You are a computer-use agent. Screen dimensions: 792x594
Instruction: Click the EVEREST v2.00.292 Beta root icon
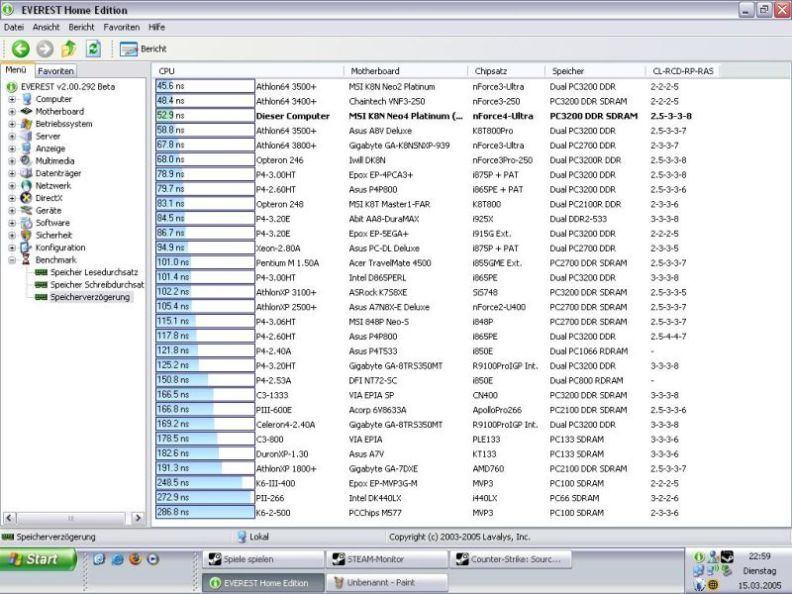(12, 87)
